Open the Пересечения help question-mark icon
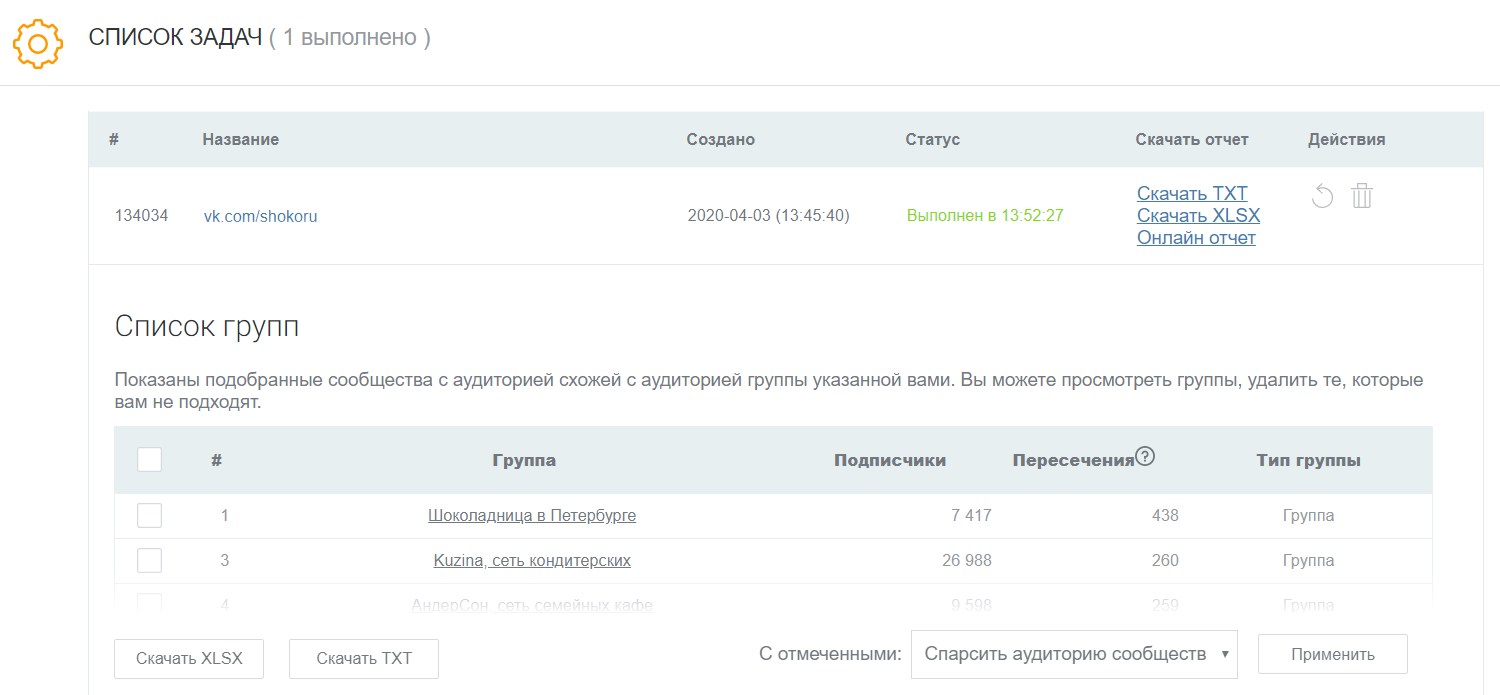Image resolution: width=1500 pixels, height=695 pixels. [1146, 457]
